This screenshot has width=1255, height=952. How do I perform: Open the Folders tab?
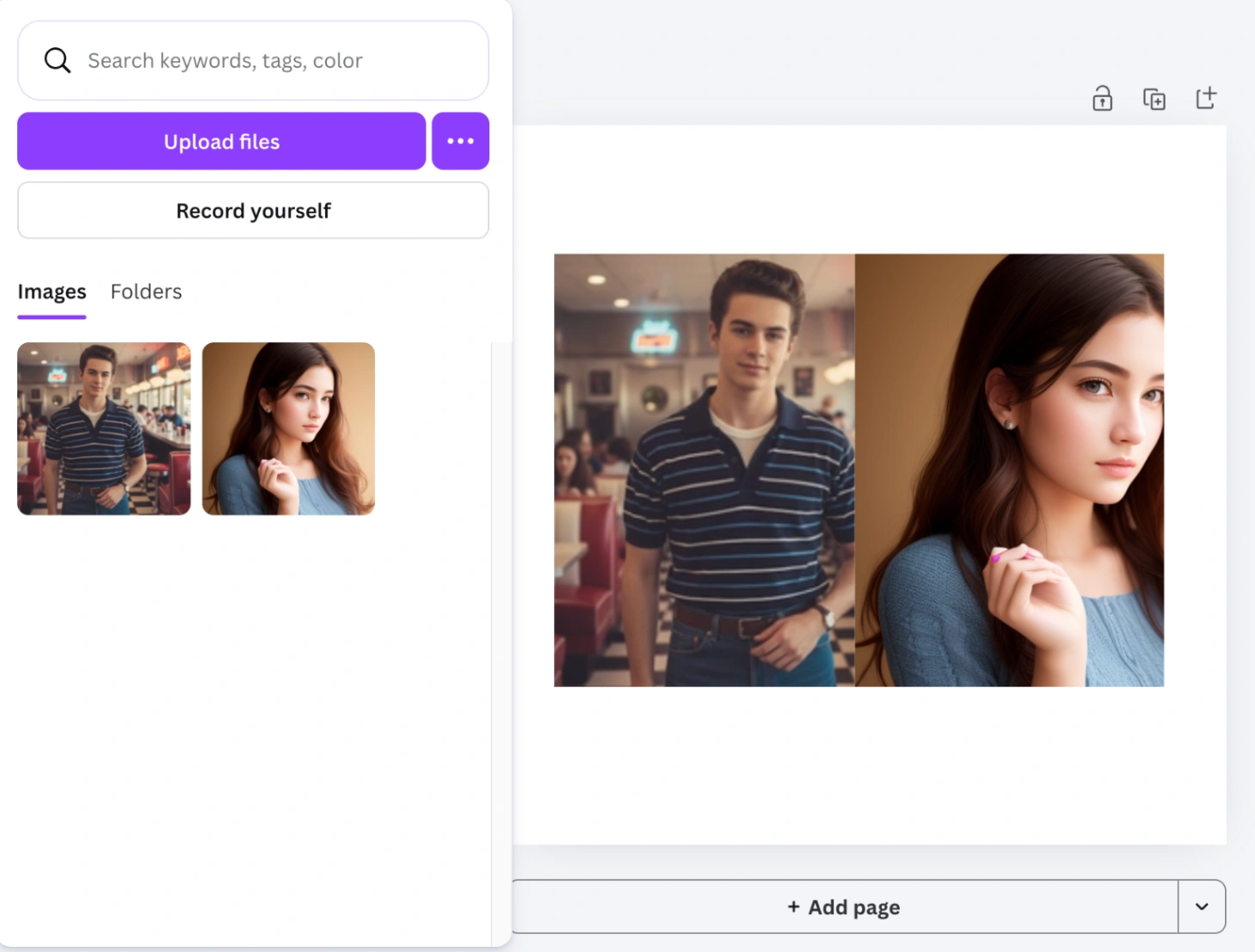point(146,292)
